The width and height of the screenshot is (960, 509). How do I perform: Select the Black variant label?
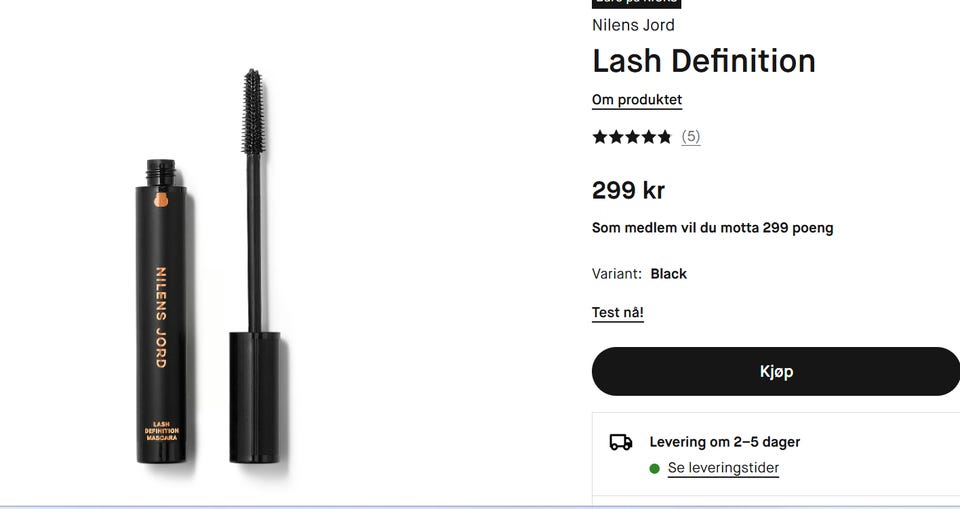pyautogui.click(x=669, y=274)
